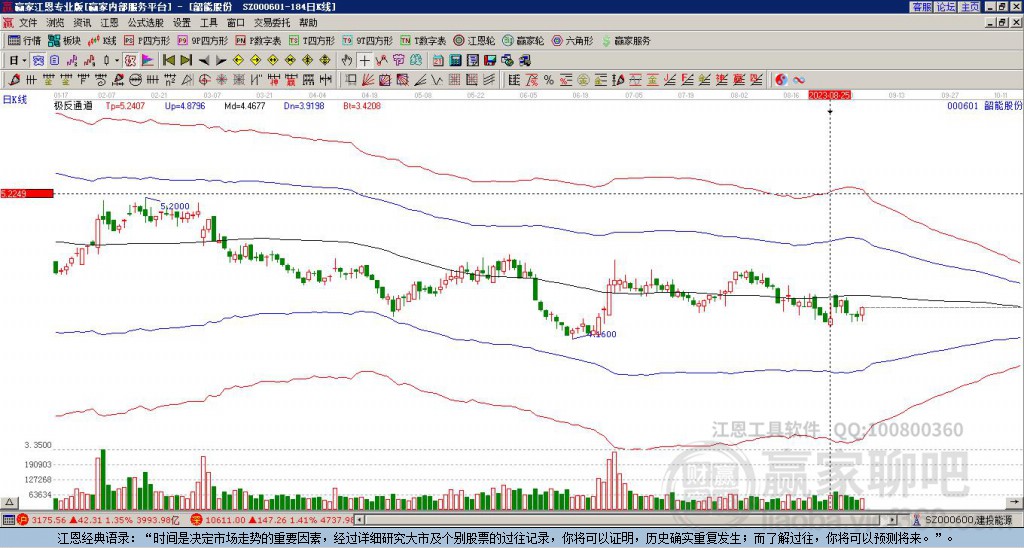Open the 9T四方形 tool
This screenshot has height=548, width=1024.
coord(368,40)
